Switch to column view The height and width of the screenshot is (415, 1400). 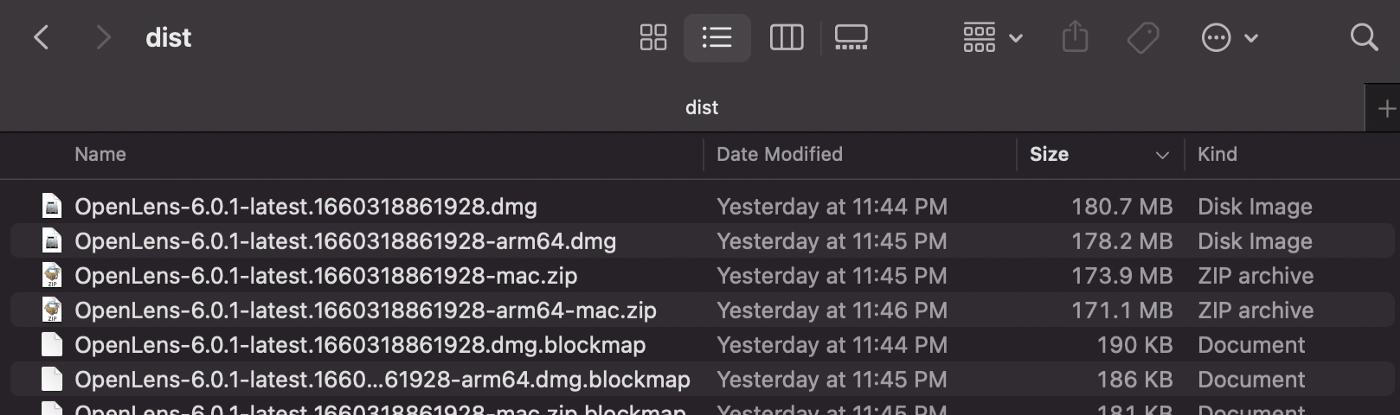786,38
